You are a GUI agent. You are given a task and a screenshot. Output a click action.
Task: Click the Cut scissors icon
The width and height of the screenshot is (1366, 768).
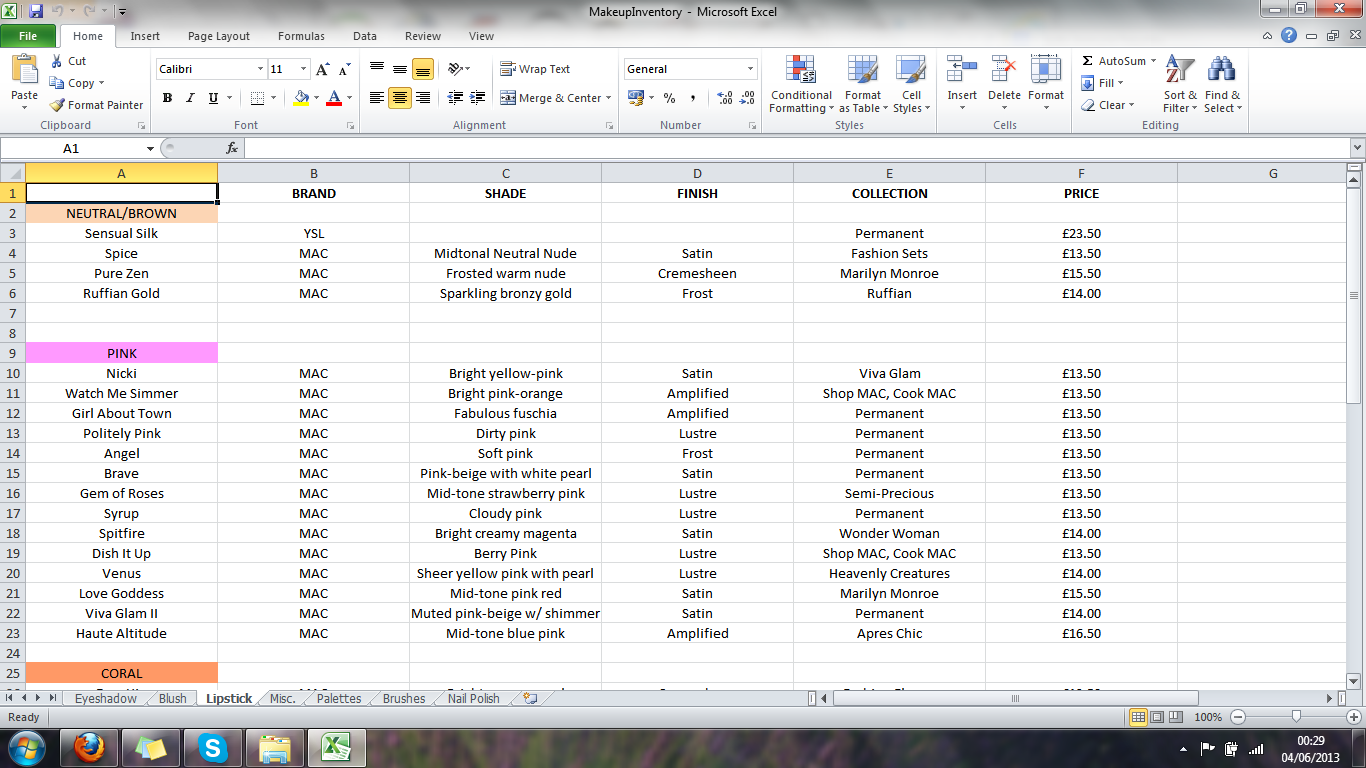(57, 61)
